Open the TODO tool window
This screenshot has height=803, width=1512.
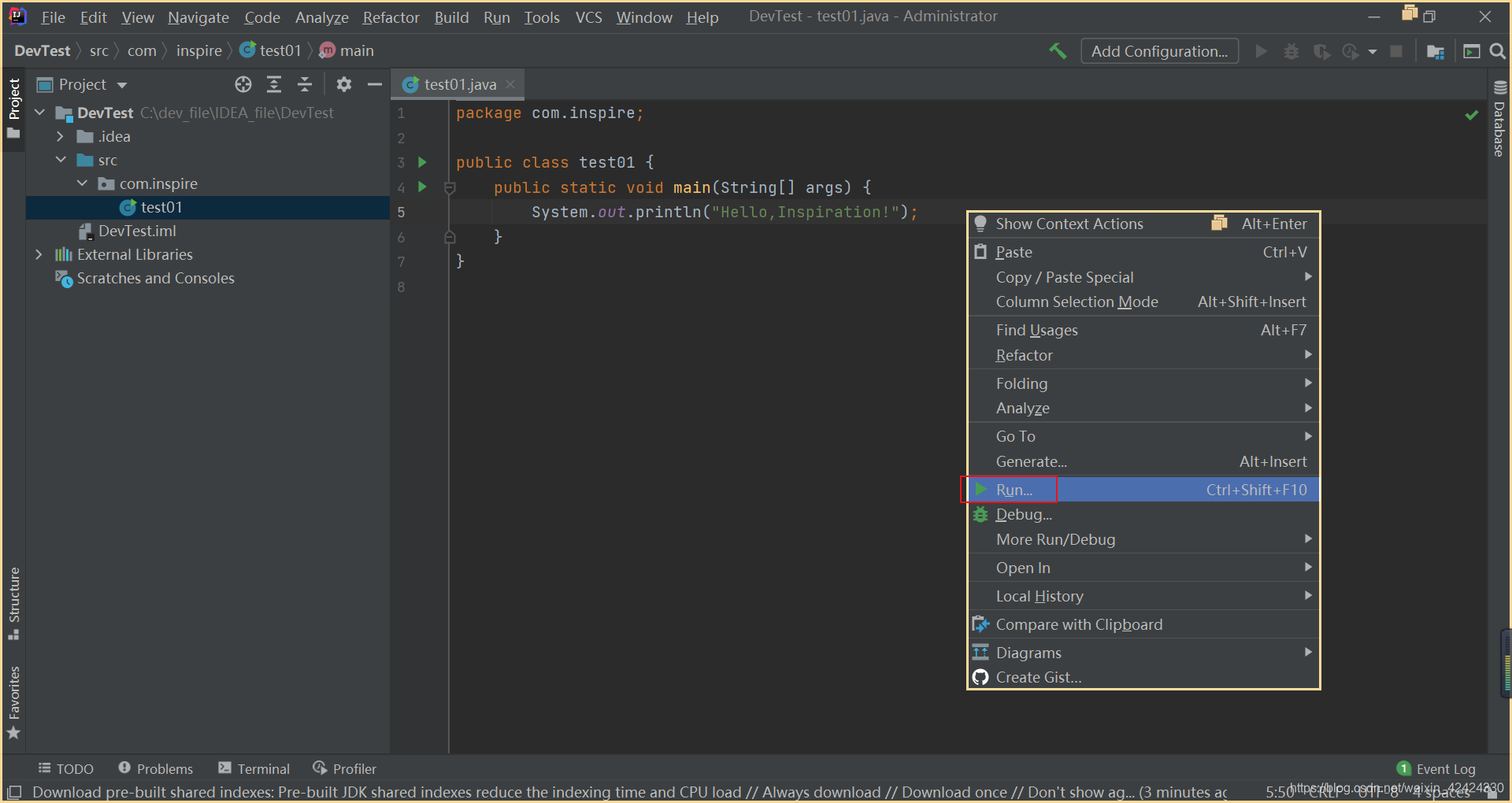66,768
